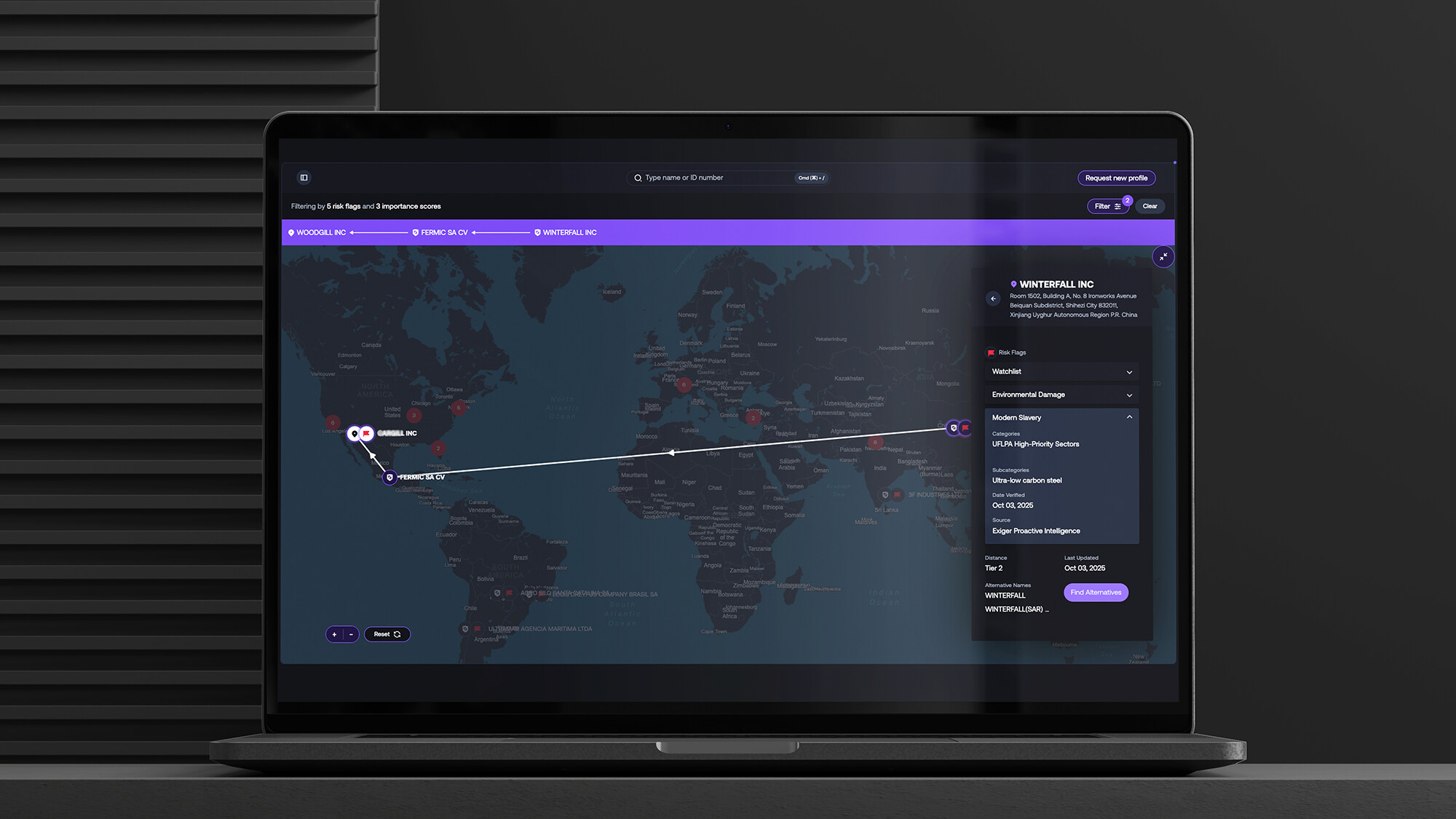1456x819 pixels.
Task: Click the Exiger Proactive Intelligence source
Action: coord(1035,531)
